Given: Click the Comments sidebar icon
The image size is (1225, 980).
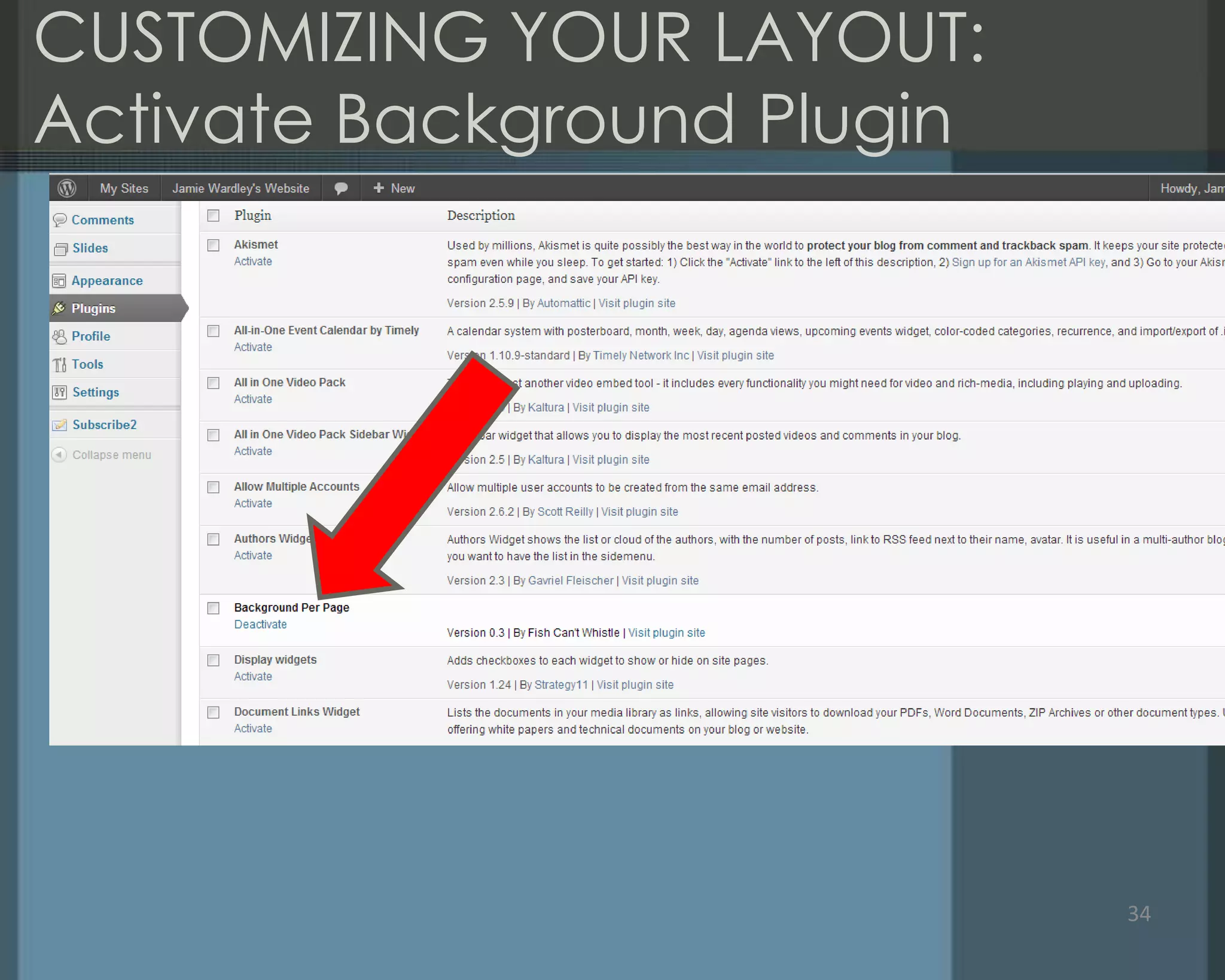Looking at the screenshot, I should coord(60,220).
